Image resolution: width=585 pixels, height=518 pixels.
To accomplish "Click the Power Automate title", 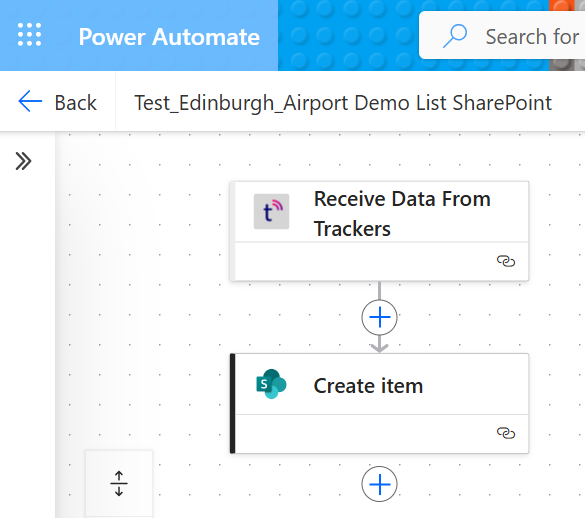I will click(x=169, y=37).
